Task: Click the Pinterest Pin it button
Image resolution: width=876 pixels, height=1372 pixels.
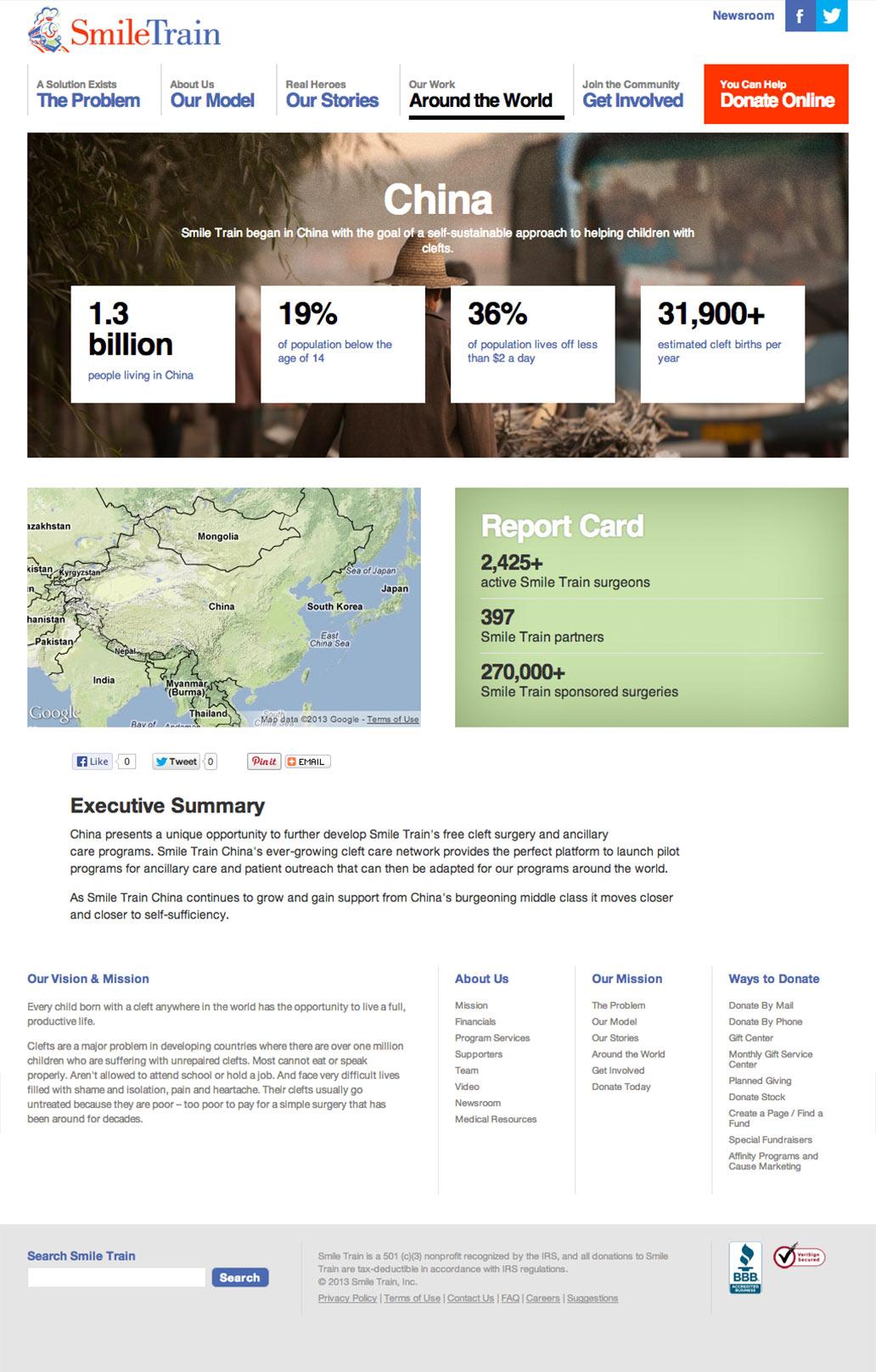Action: click(264, 762)
